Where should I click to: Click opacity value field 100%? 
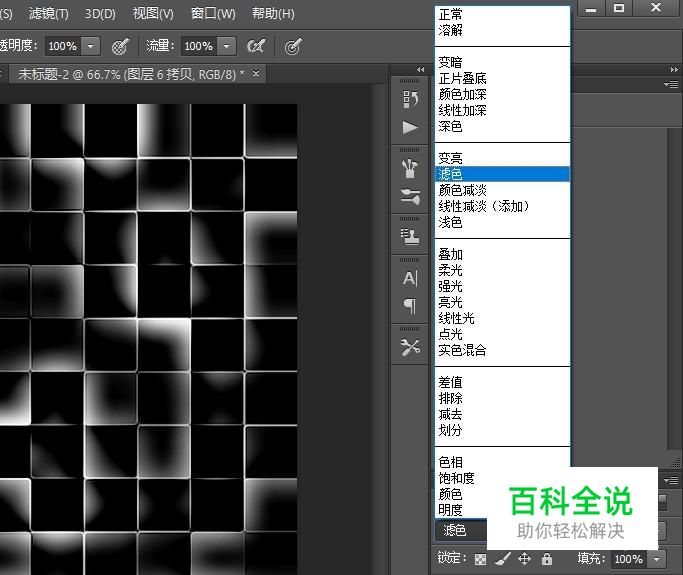[x=63, y=46]
